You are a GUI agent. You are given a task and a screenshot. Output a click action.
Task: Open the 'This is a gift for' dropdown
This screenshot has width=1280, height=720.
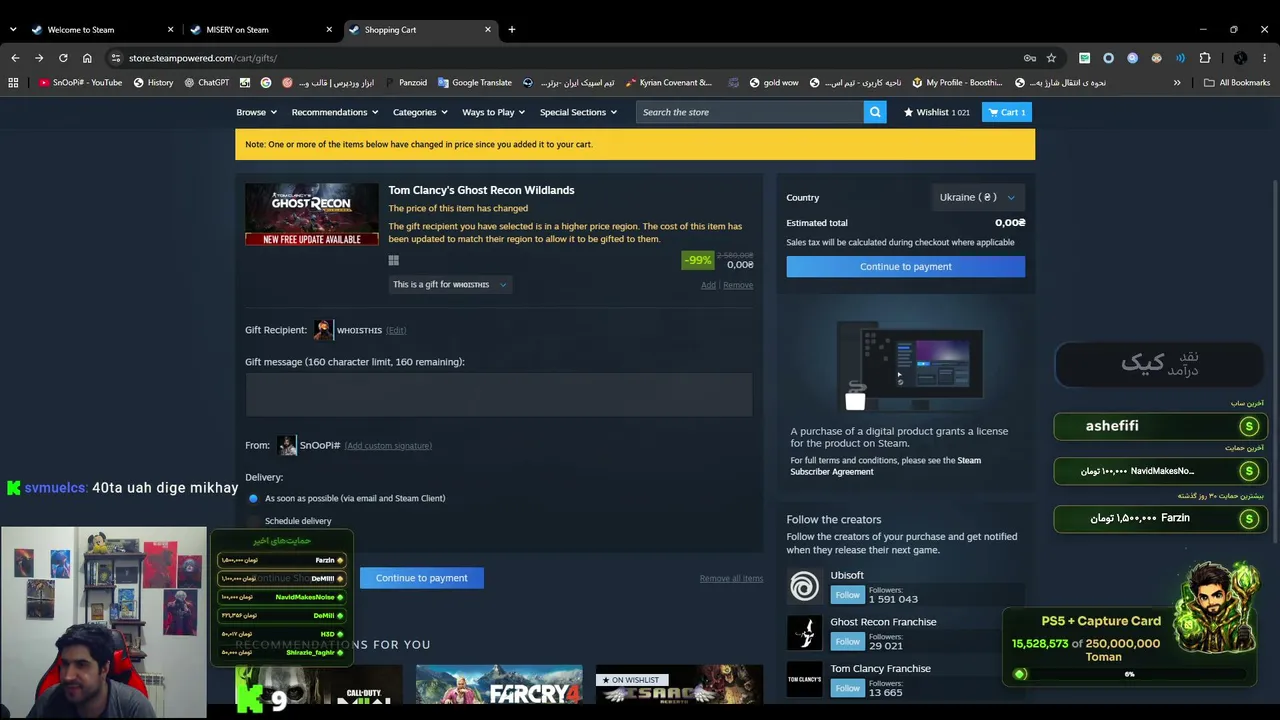pyautogui.click(x=450, y=285)
